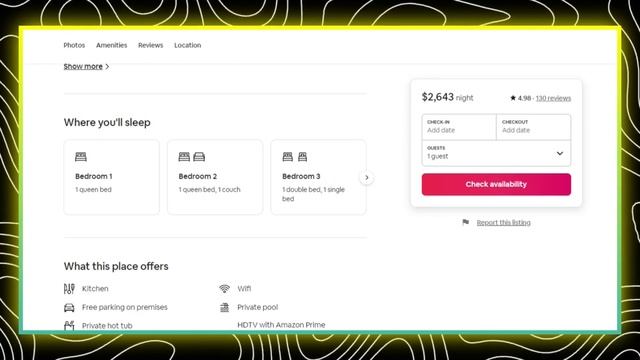640x360 pixels.
Task: Open the 130 reviews link
Action: click(x=553, y=98)
